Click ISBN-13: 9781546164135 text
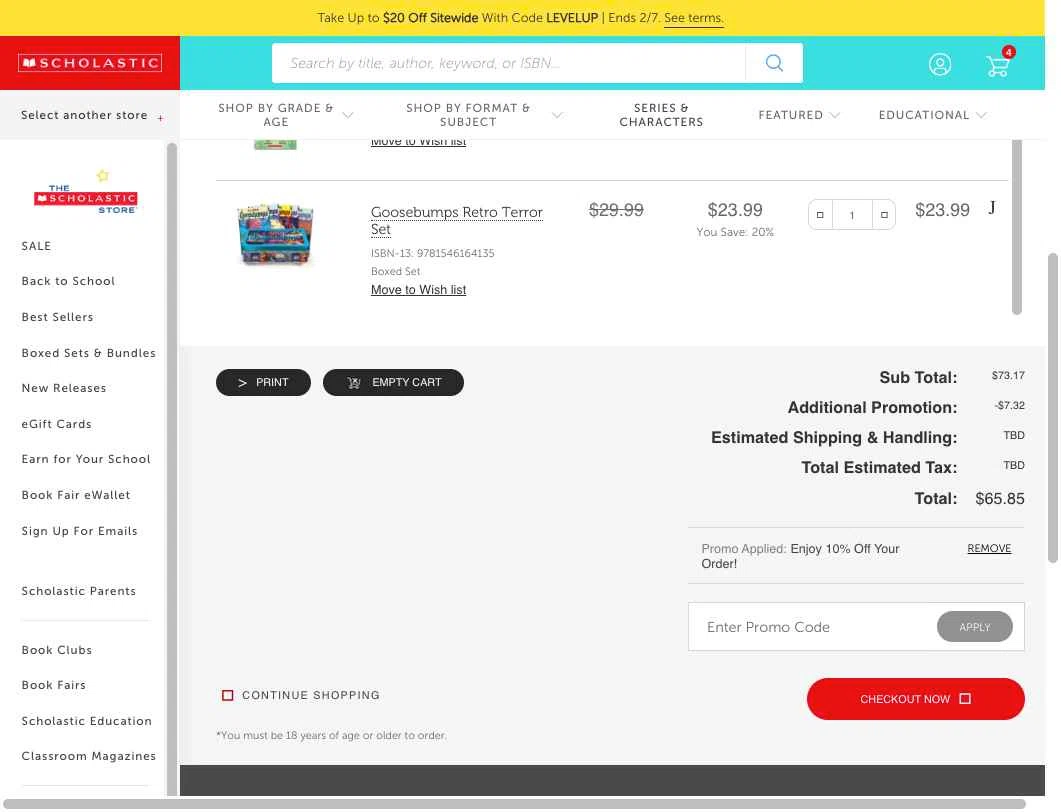The width and height of the screenshot is (1061, 812). pos(432,253)
